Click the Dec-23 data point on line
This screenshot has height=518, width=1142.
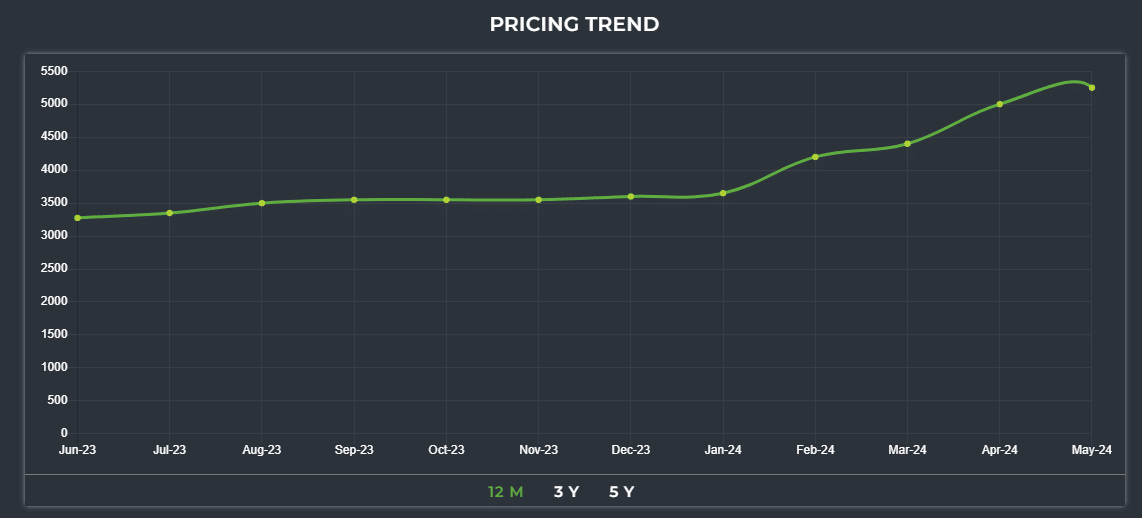pyautogui.click(x=631, y=196)
